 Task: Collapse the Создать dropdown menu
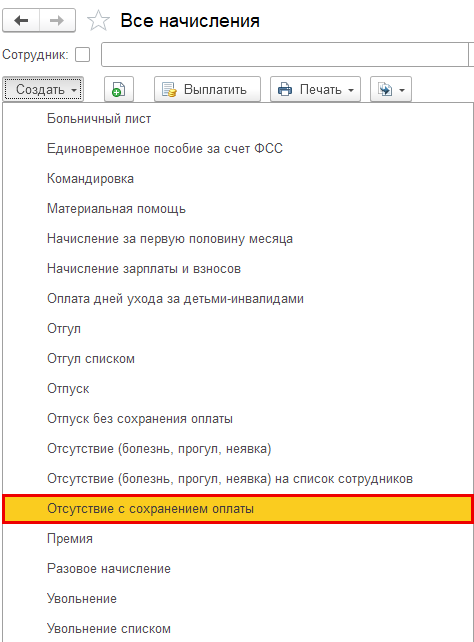pos(43,89)
